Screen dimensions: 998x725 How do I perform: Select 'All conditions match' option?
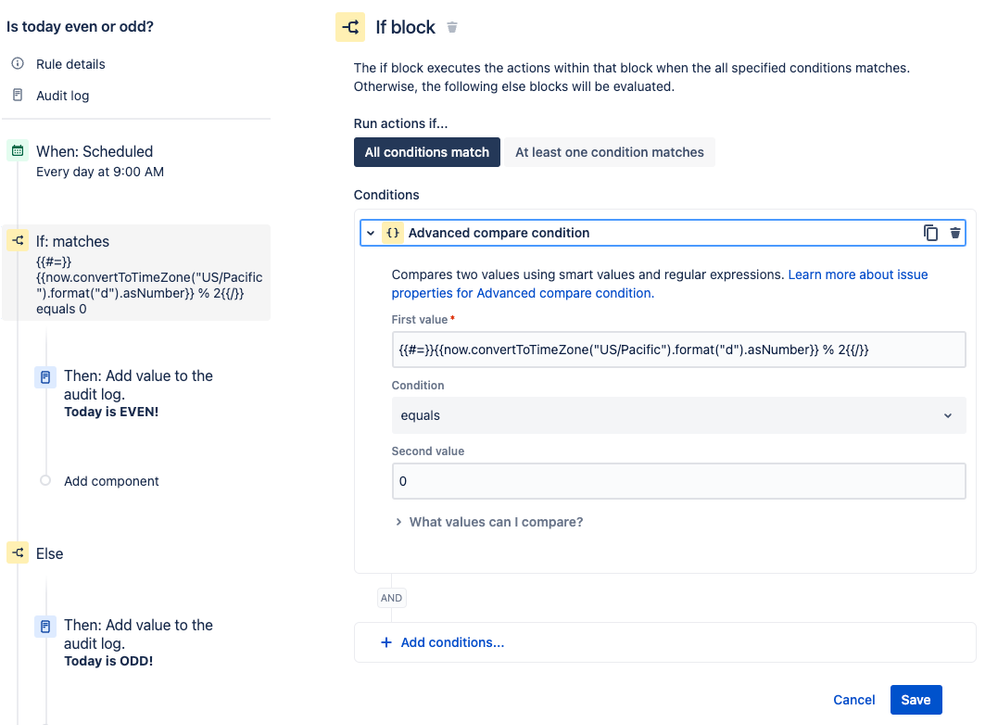427,152
